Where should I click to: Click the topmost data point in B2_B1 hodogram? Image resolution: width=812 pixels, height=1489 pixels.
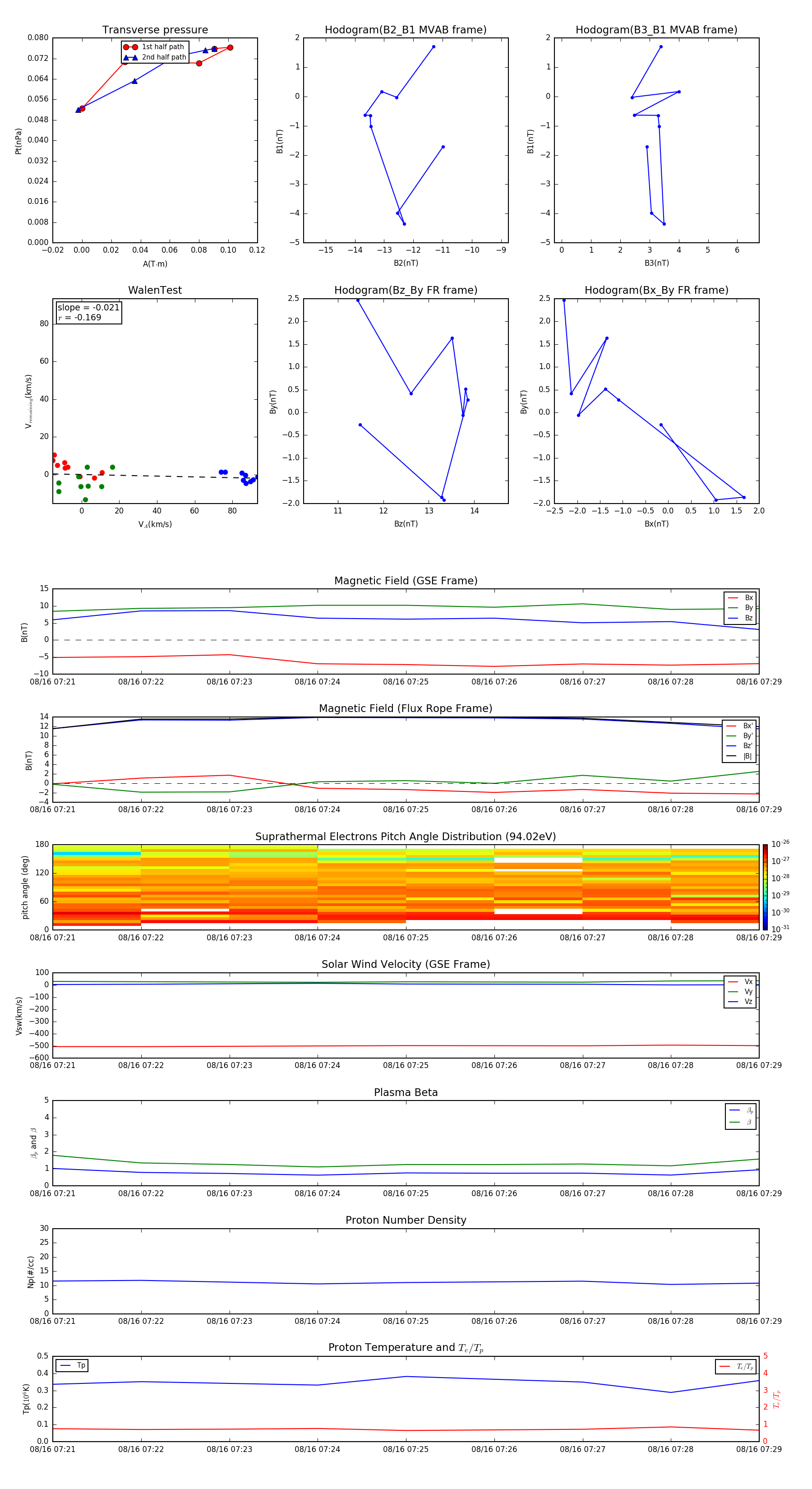(x=434, y=47)
